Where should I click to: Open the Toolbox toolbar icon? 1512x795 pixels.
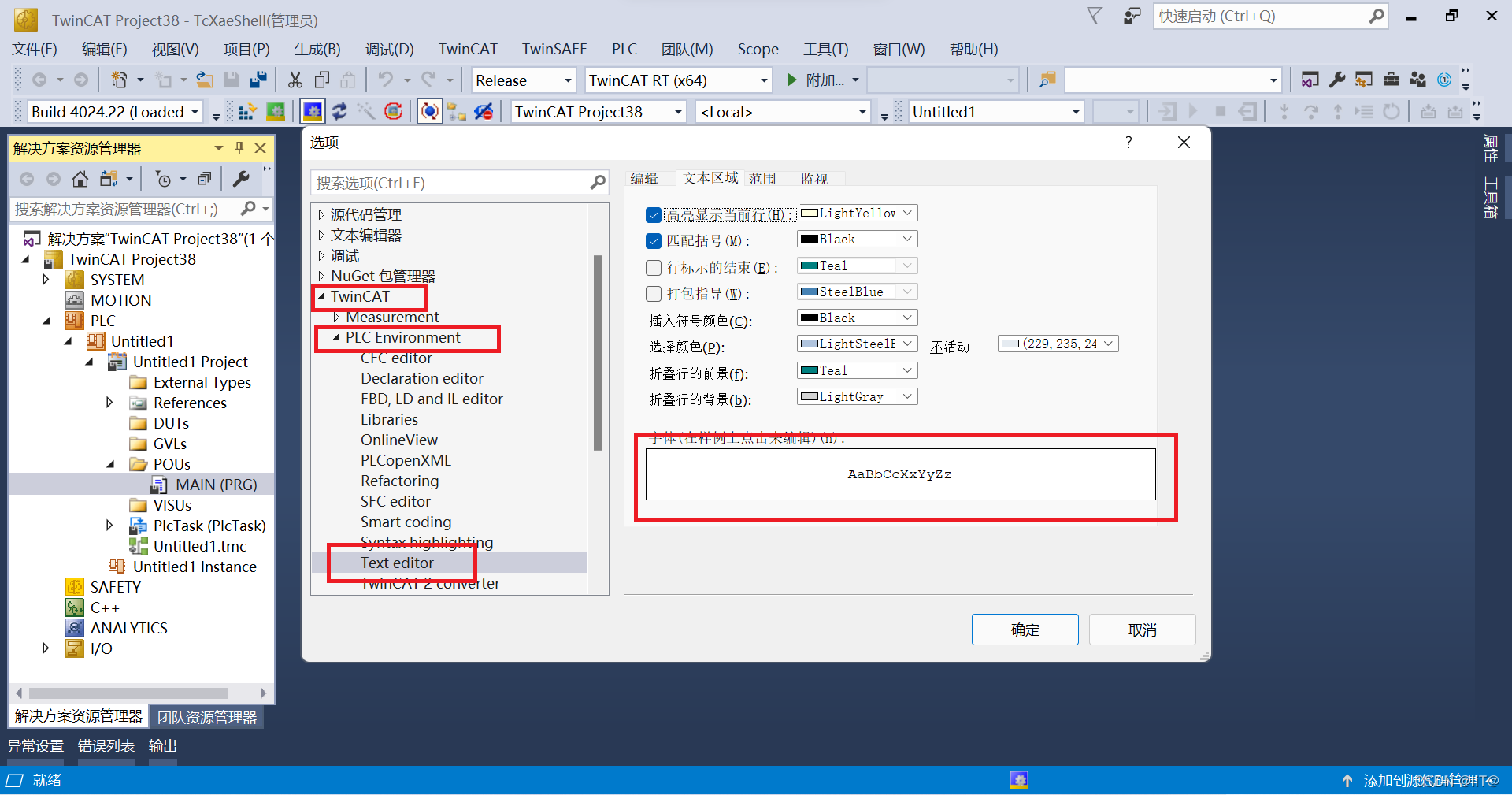point(1391,80)
